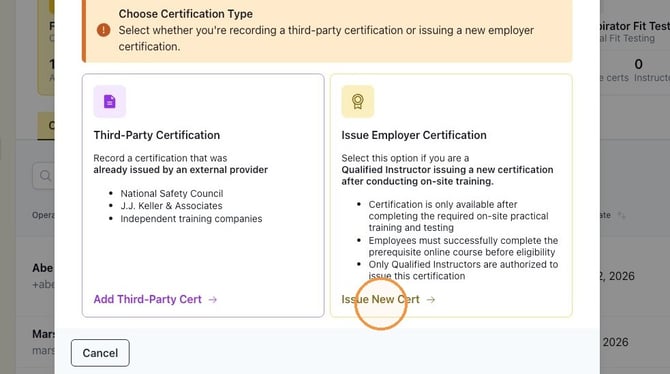Click arrow beside Add Third-Party Cert
The height and width of the screenshot is (374, 670).
(x=212, y=300)
